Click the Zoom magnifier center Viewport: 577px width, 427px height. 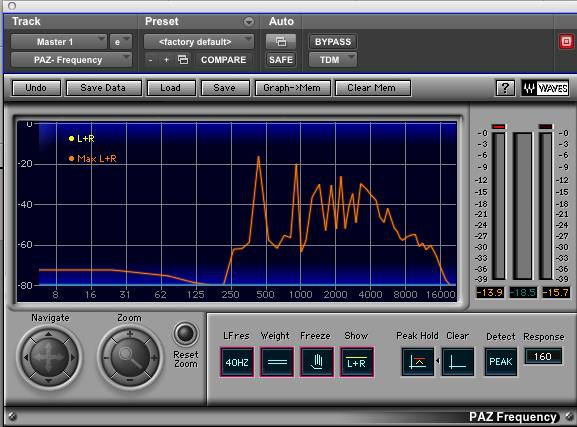130,357
